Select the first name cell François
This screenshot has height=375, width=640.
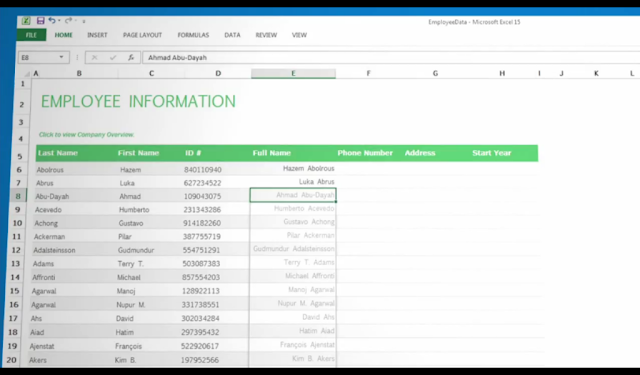[x=129, y=346]
